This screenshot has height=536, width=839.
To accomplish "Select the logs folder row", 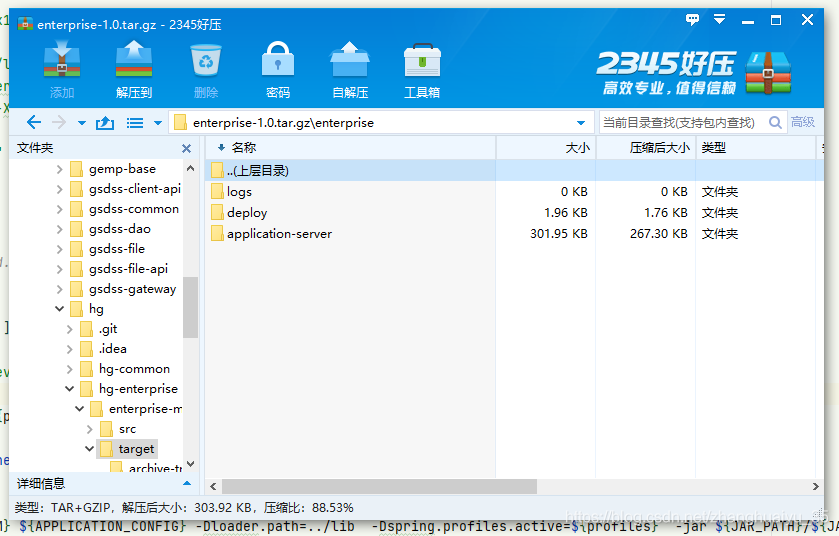I will [x=514, y=192].
